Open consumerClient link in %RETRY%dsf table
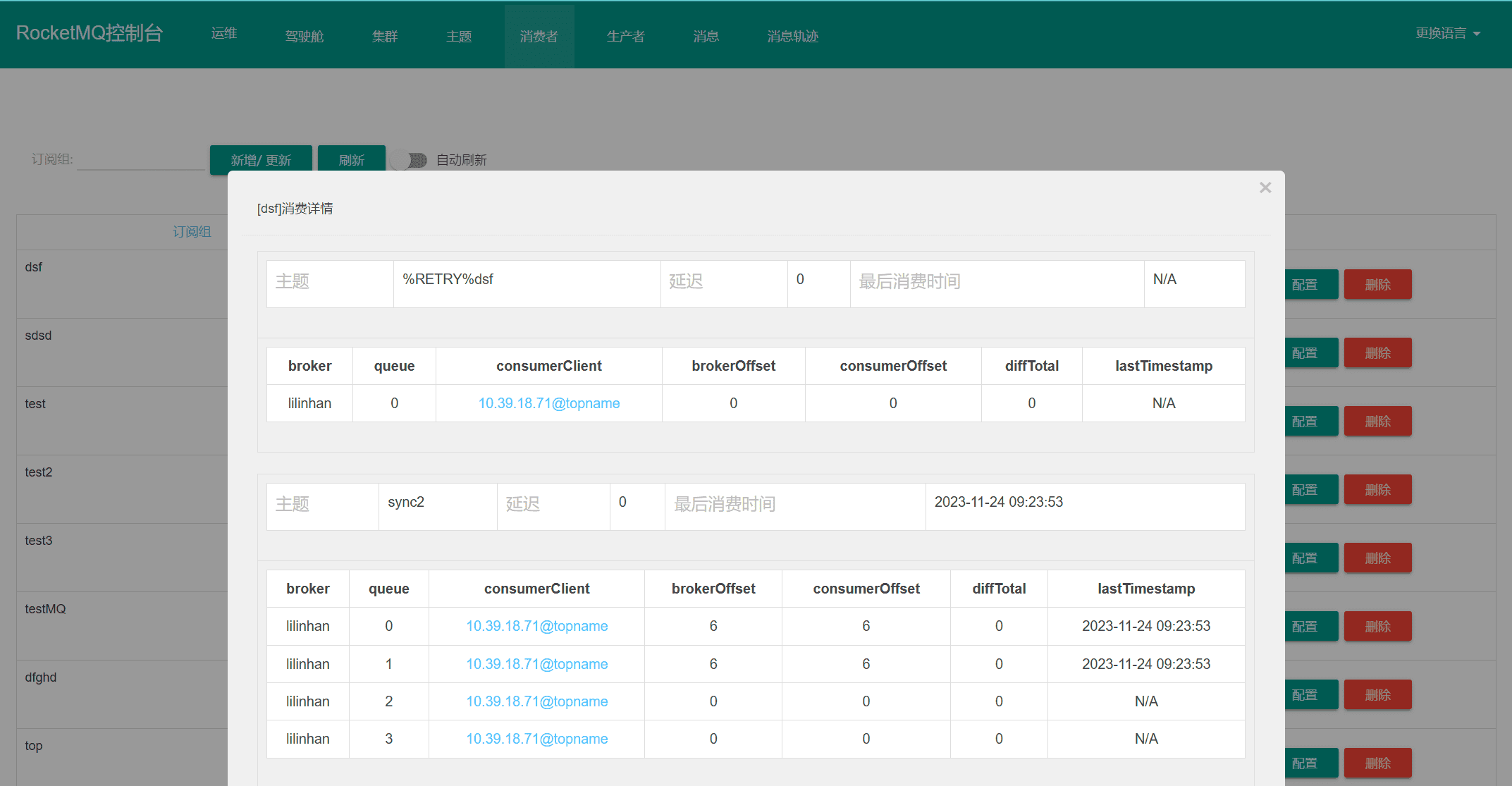This screenshot has height=786, width=1512. coord(548,403)
